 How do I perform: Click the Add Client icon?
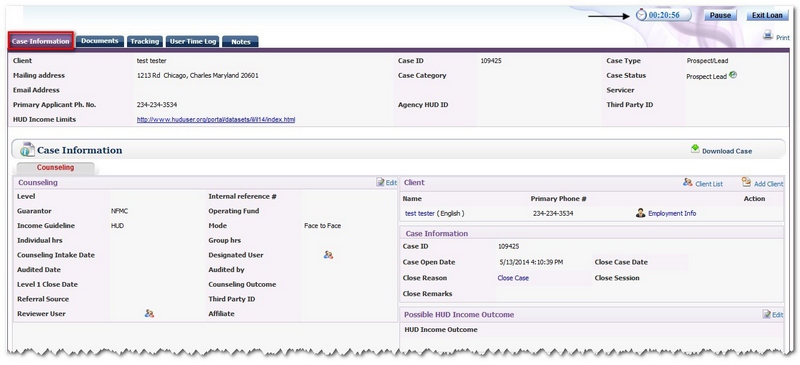(x=746, y=182)
